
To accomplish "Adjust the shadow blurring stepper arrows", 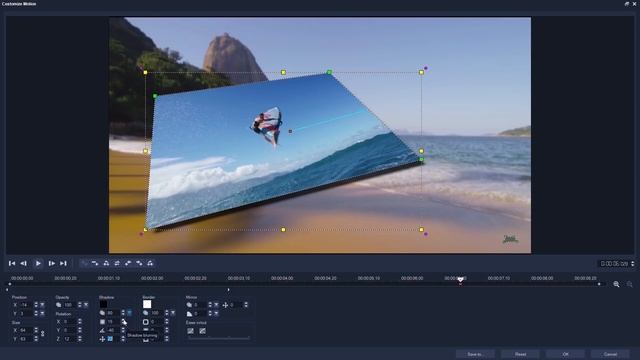I will (x=123, y=322).
